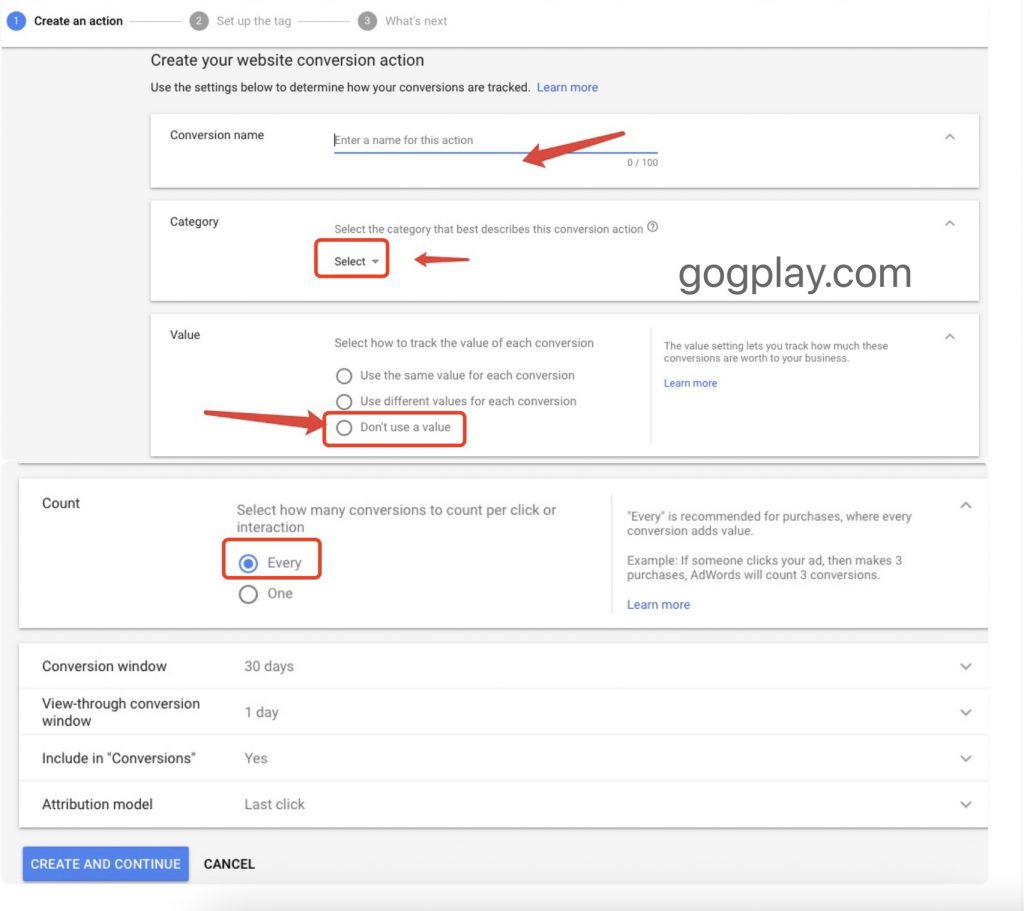Click the '1 day' view-through value
1024x911 pixels.
coord(261,712)
